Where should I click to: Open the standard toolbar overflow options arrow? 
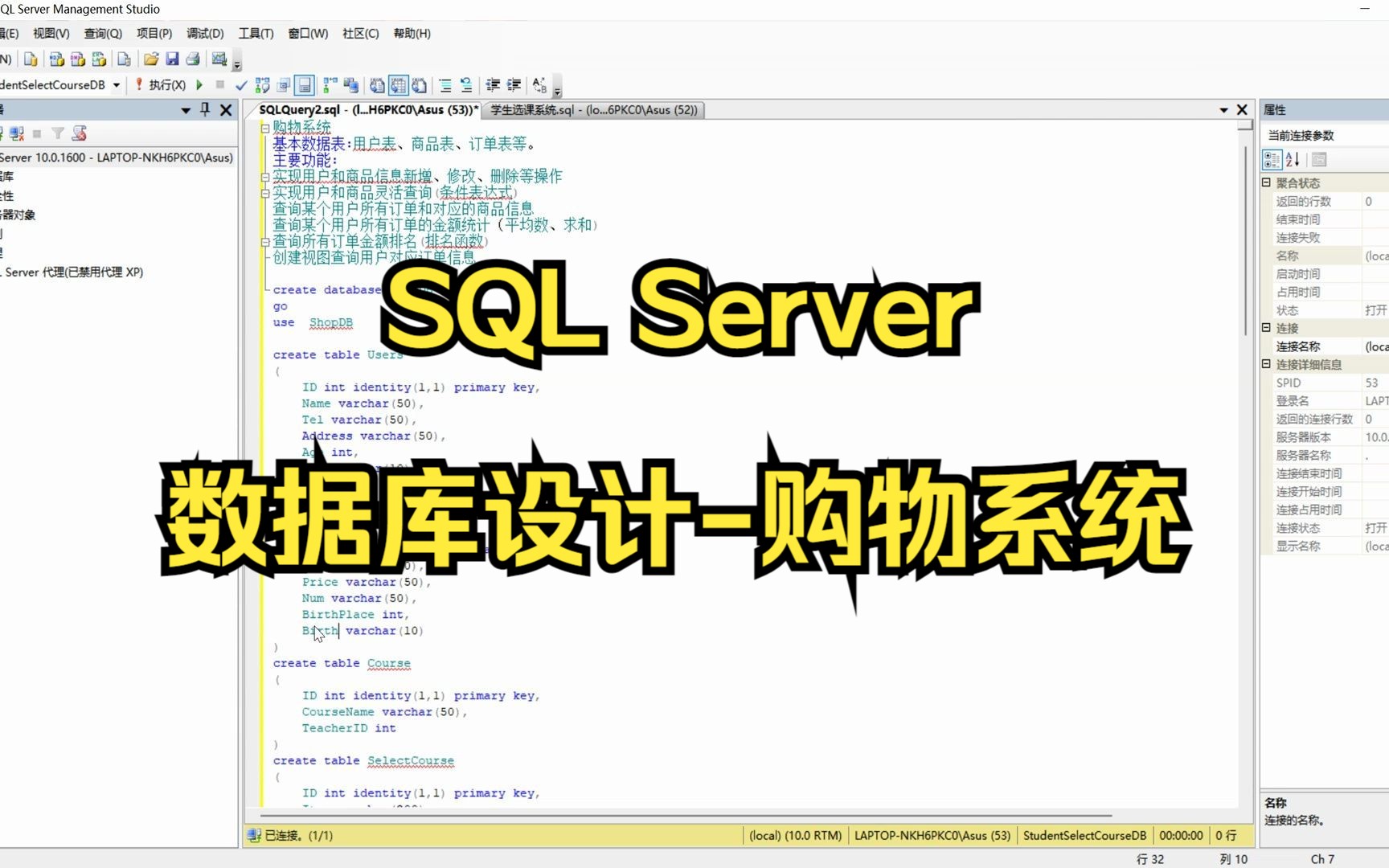[x=237, y=63]
